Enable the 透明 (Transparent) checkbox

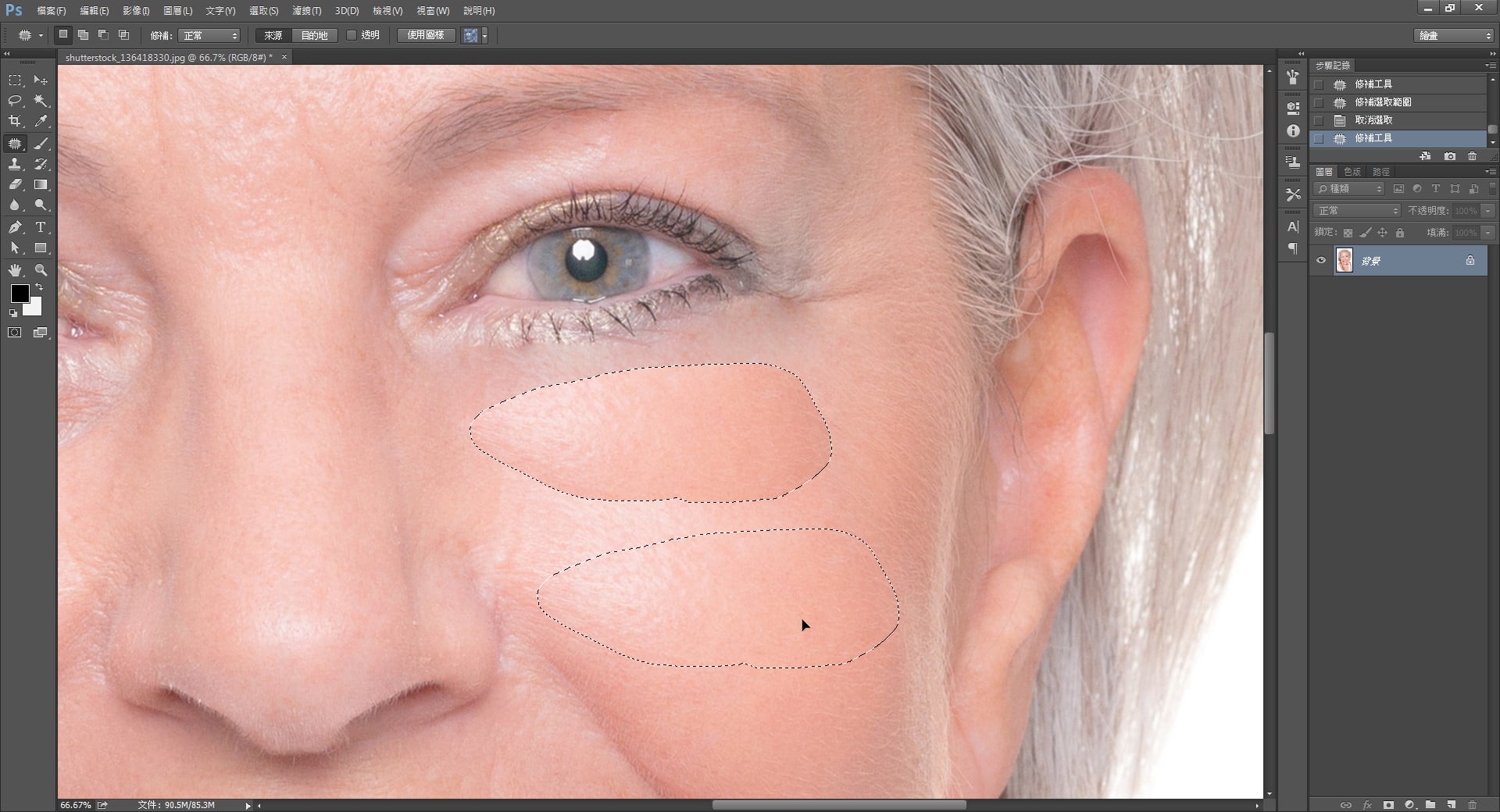(x=352, y=35)
